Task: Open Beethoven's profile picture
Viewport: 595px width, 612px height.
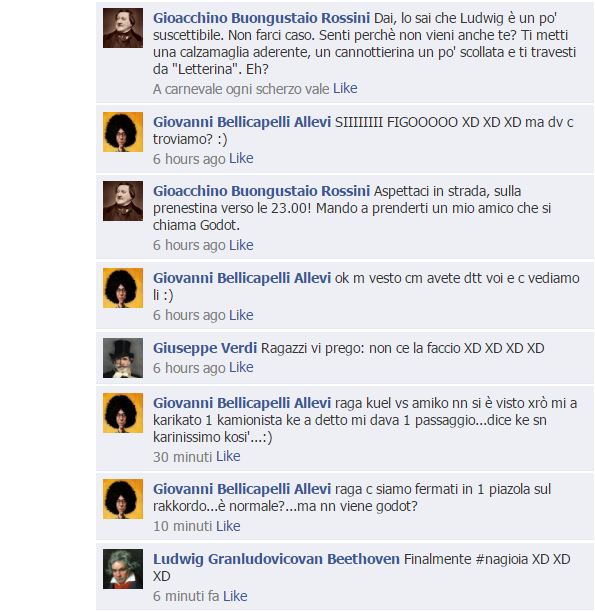Action: point(123,569)
